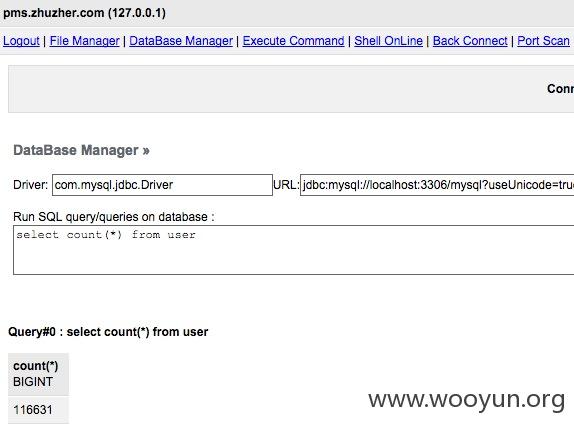
Task: Focus the JDBC URL input field
Action: [437, 185]
